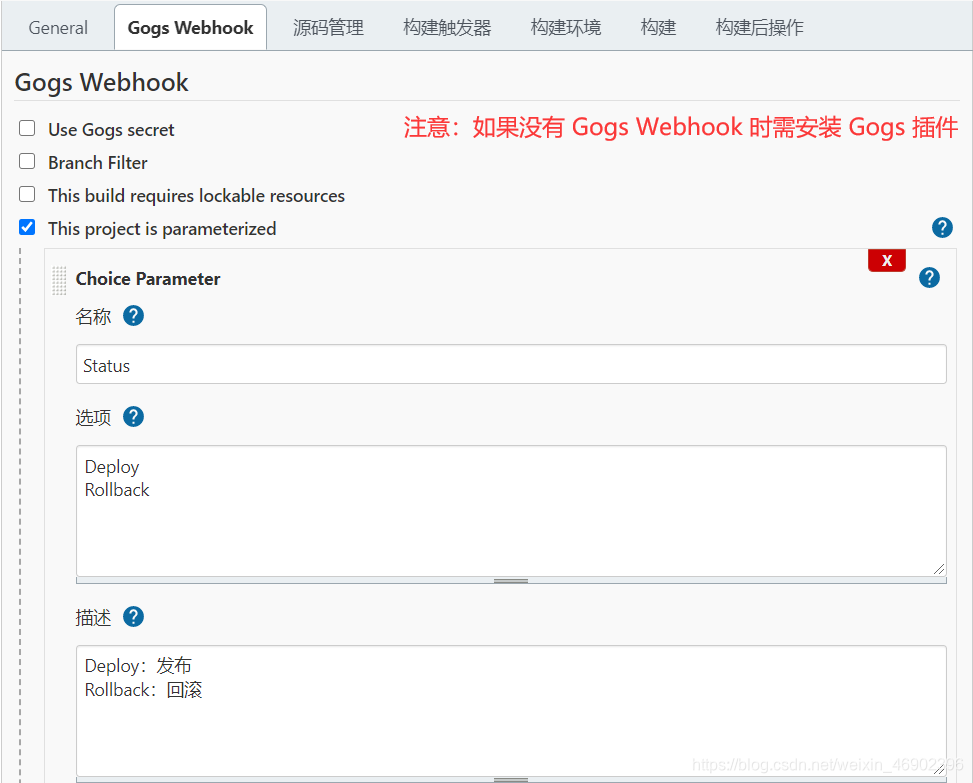Click the 名称 field containing Status
The height and width of the screenshot is (783, 973).
[x=511, y=364]
